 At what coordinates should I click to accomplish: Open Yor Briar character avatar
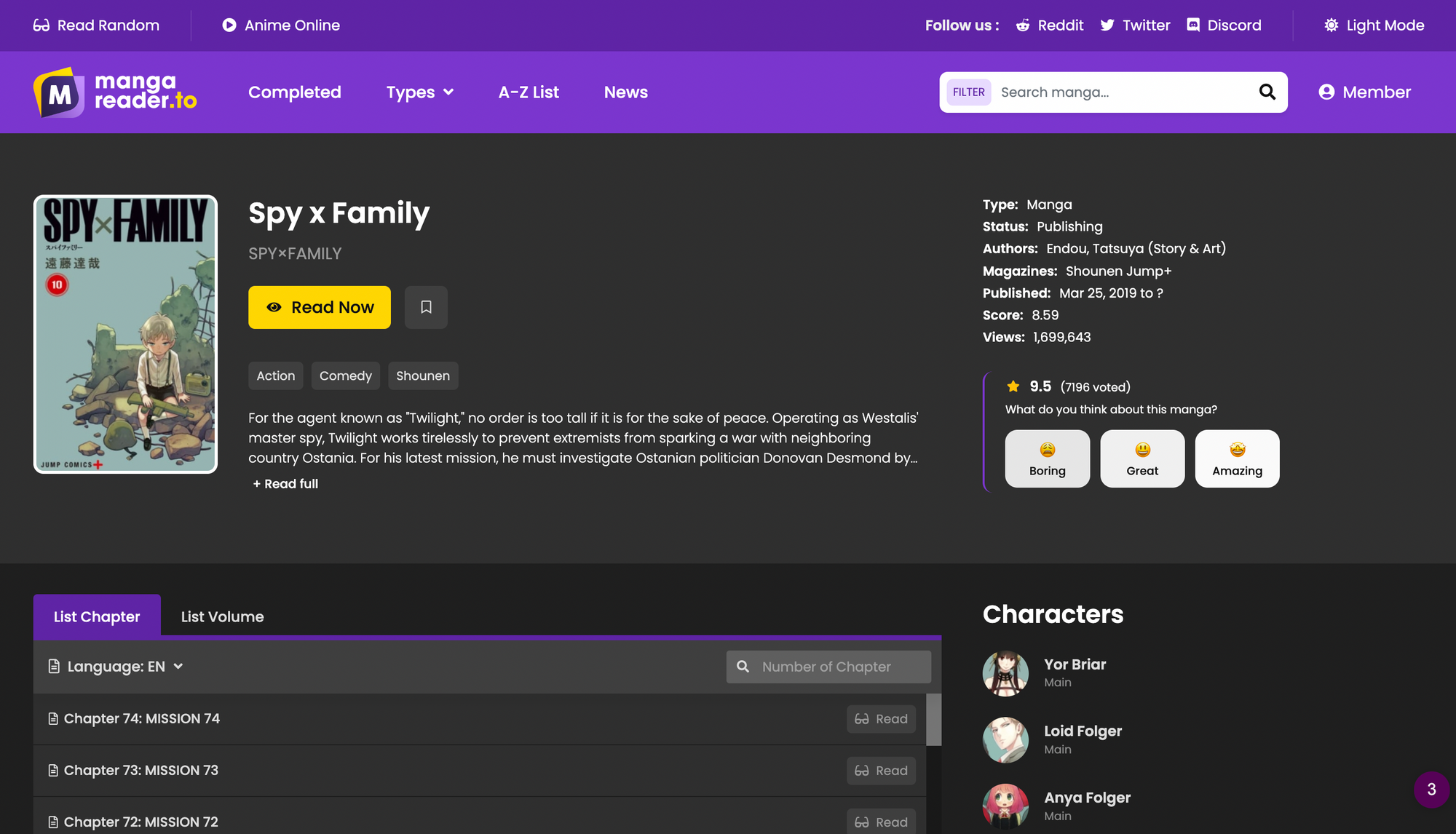(1006, 673)
